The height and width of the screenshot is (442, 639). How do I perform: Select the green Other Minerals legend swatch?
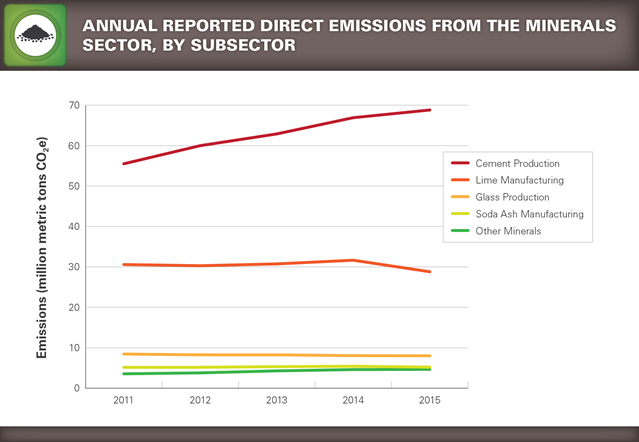[x=460, y=231]
